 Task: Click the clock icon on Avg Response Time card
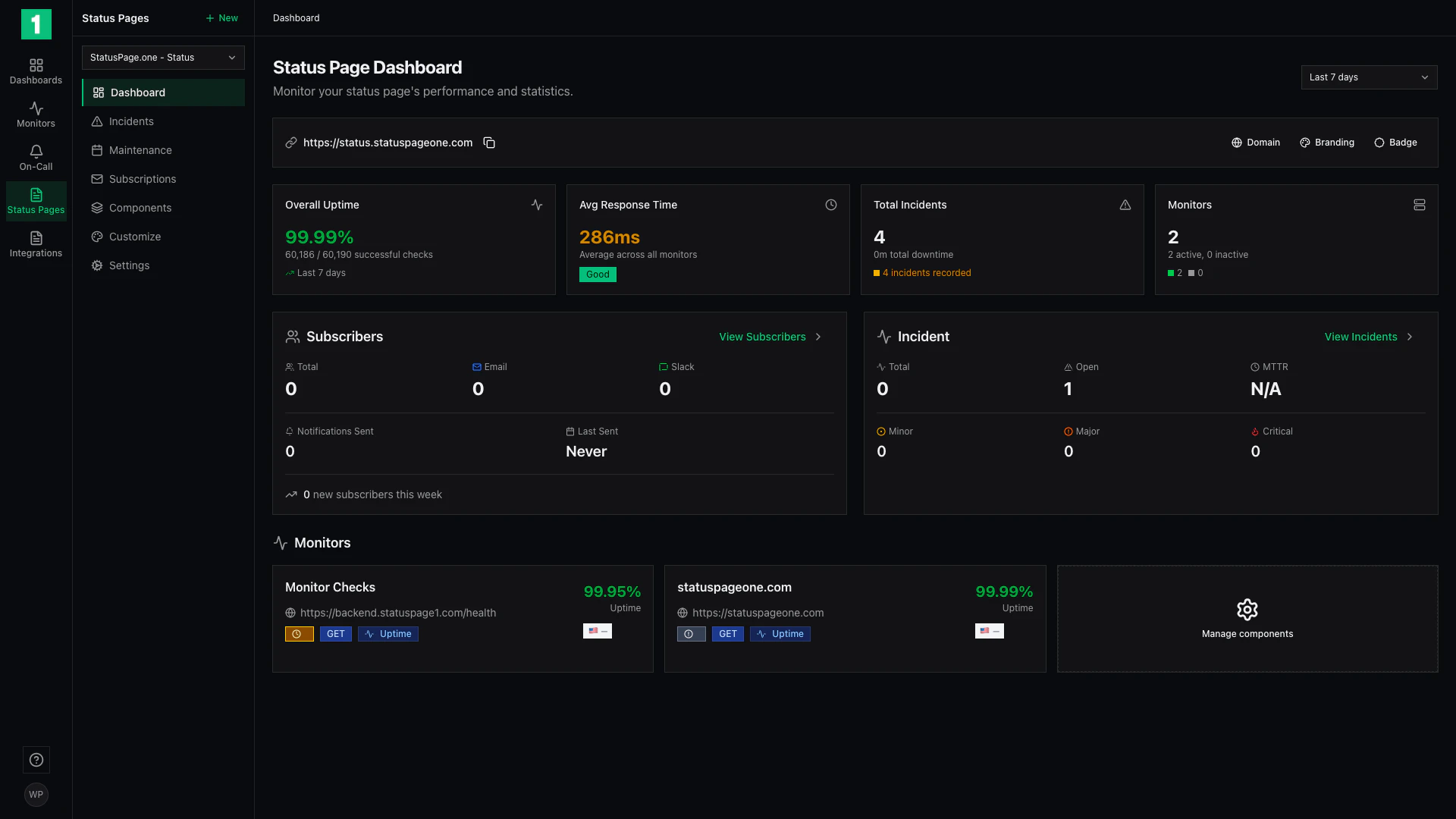[831, 205]
